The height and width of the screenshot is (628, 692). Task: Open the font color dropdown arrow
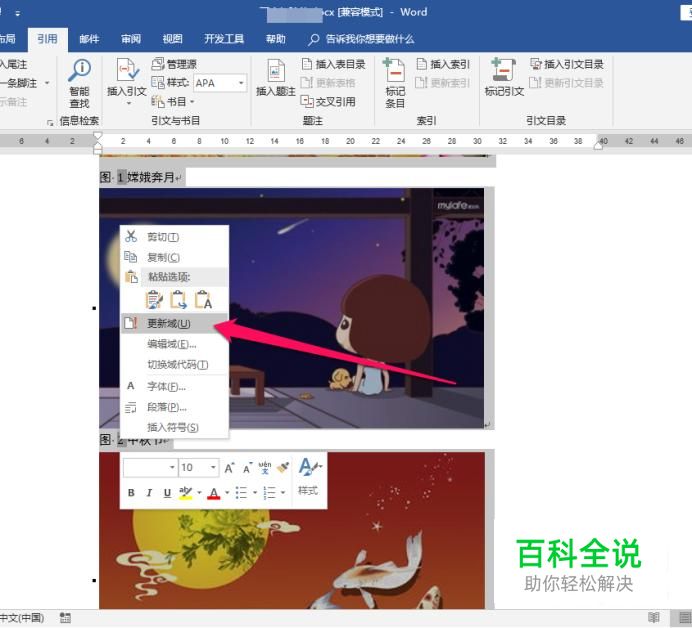click(227, 493)
